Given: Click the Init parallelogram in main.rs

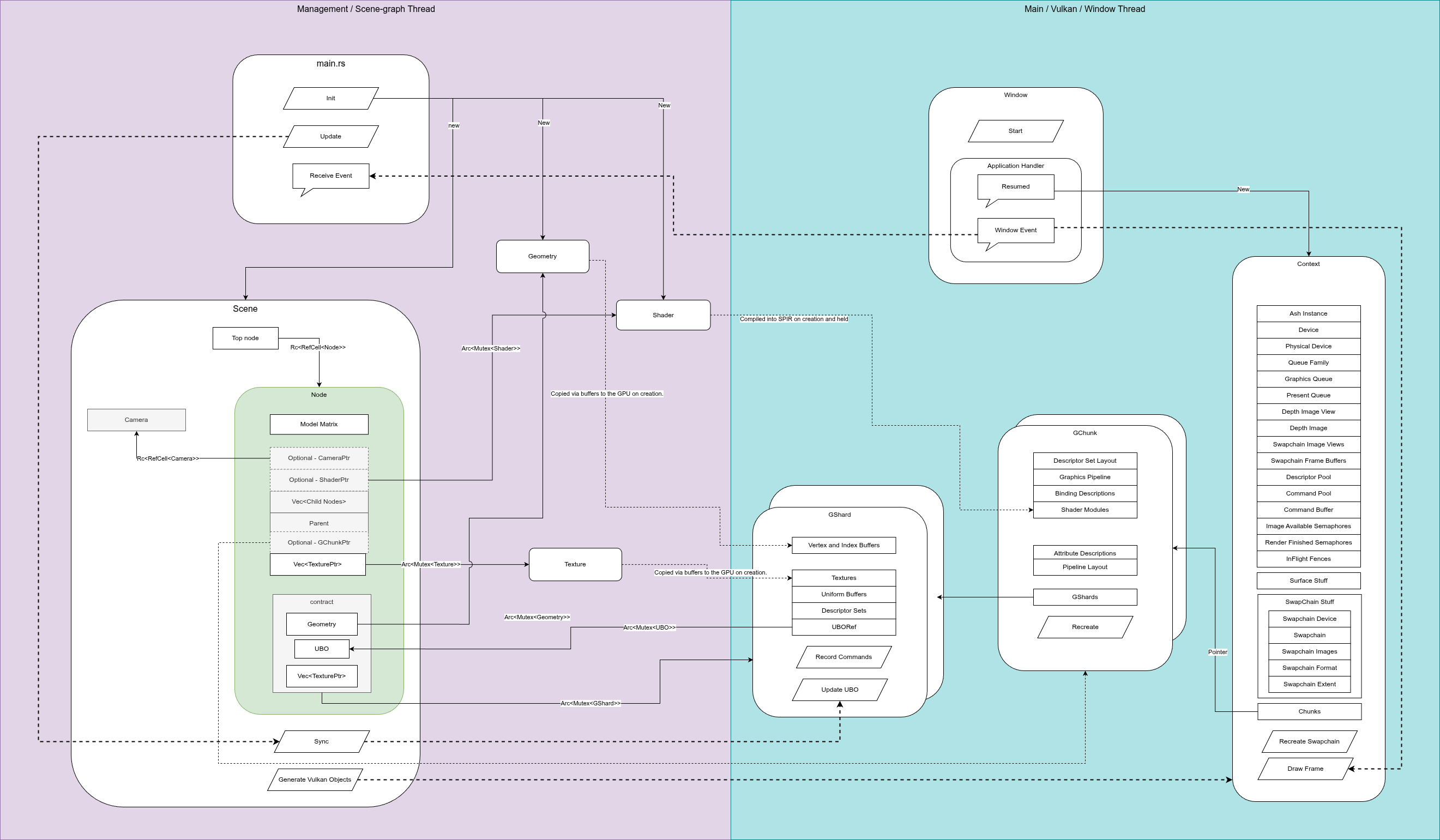Looking at the screenshot, I should tap(330, 98).
